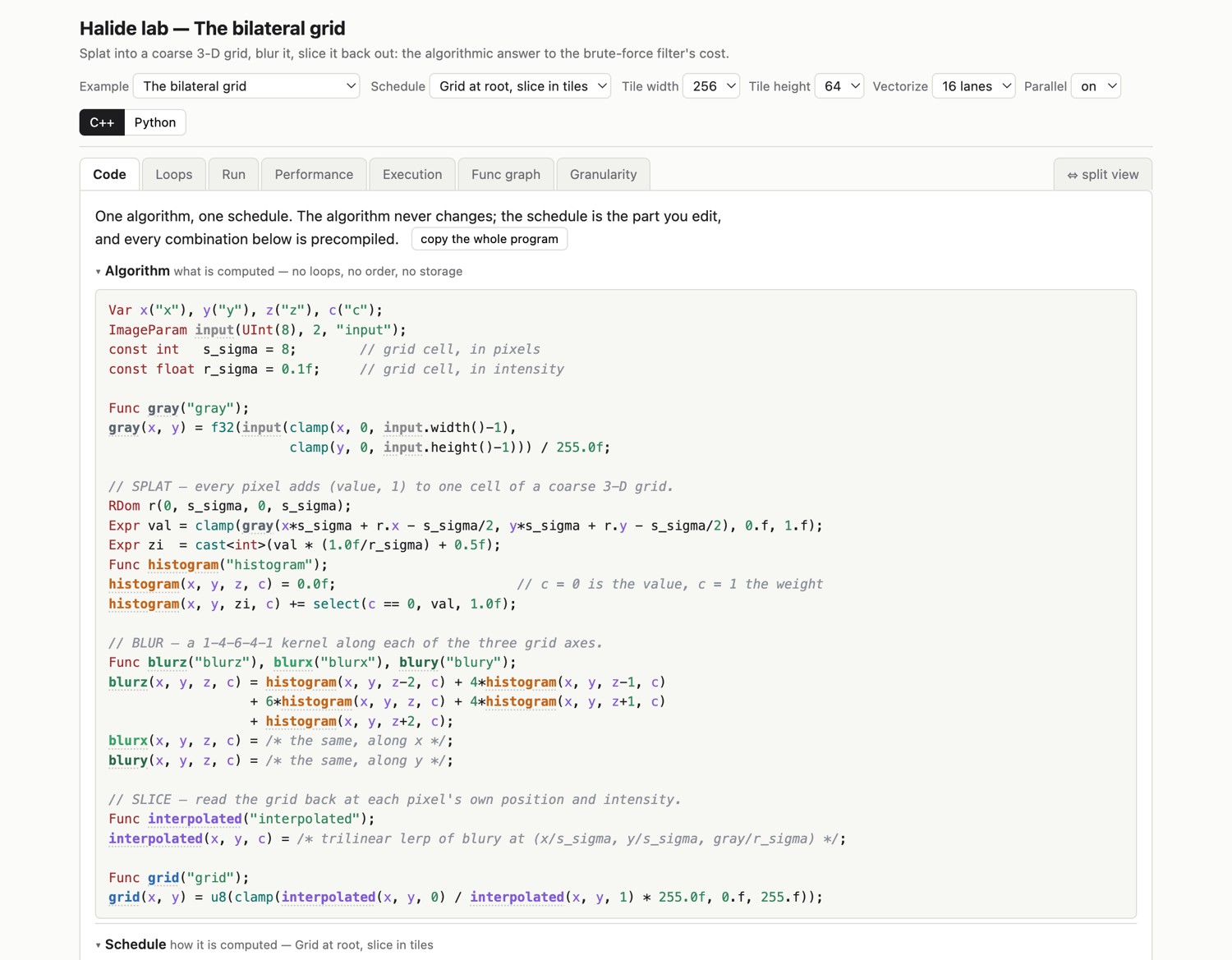
Task: Open the Loops tab
Action: click(x=174, y=174)
